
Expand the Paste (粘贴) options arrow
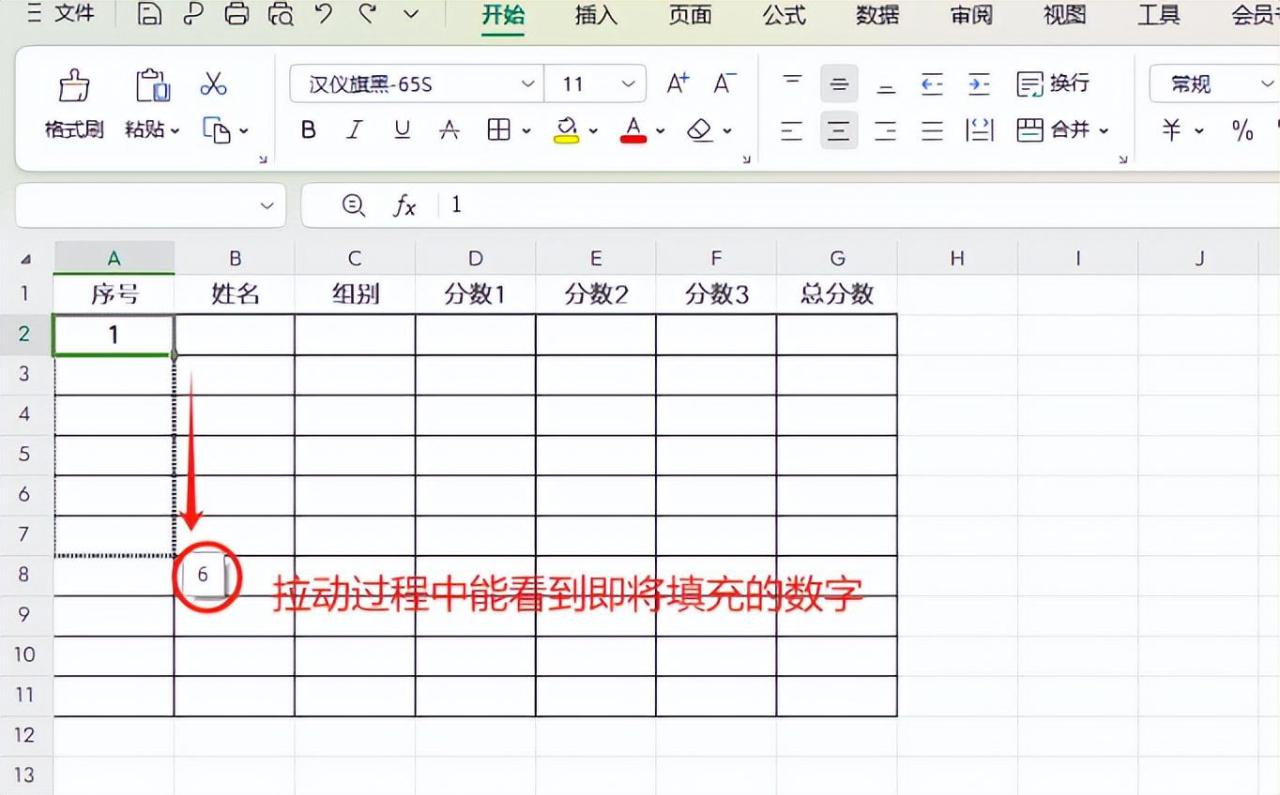pos(175,130)
